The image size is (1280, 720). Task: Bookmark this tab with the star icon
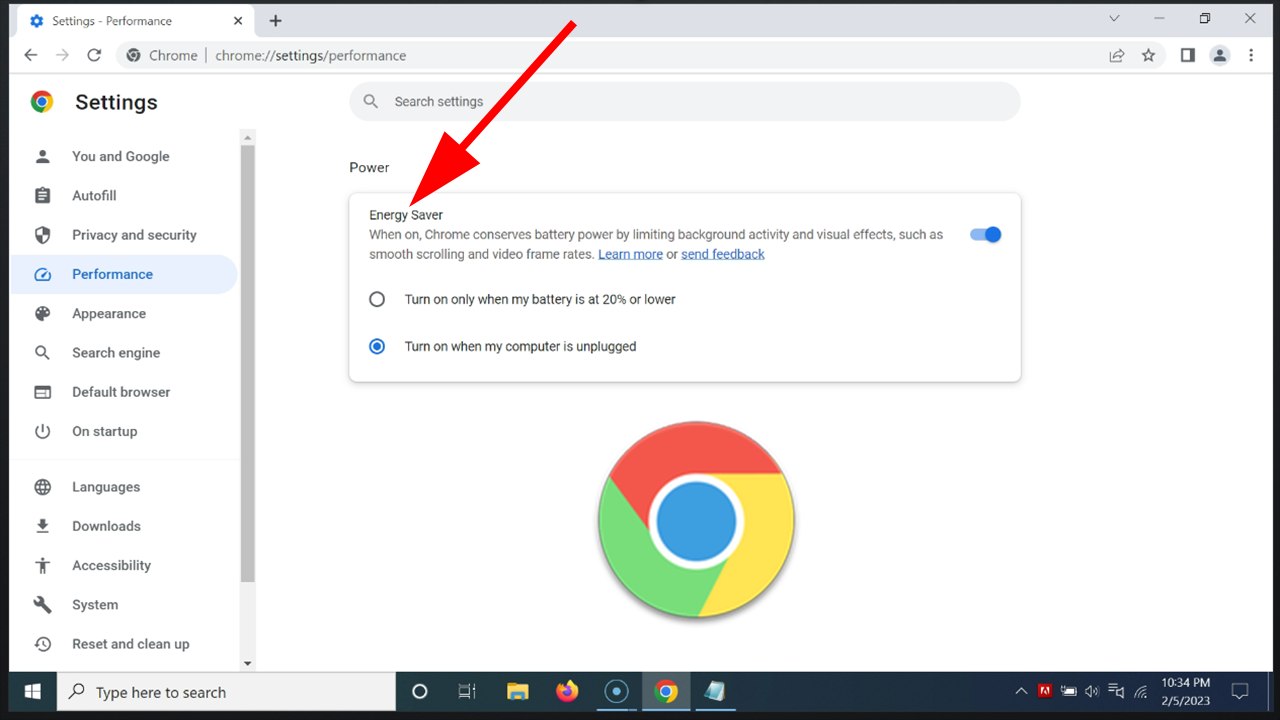tap(1148, 56)
